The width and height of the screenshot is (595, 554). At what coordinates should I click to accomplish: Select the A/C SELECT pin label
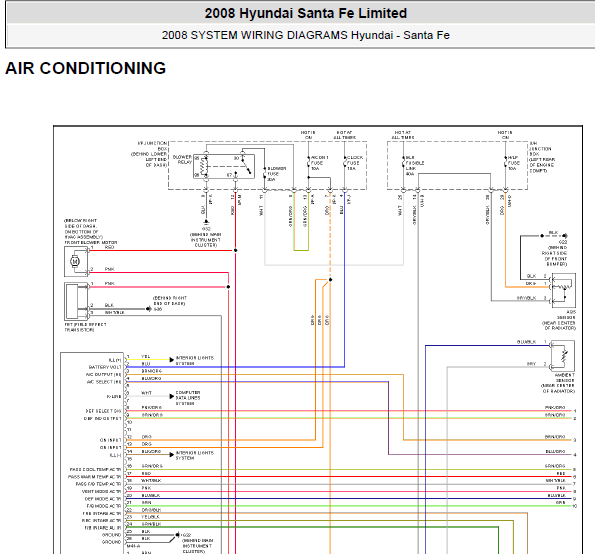click(x=104, y=382)
